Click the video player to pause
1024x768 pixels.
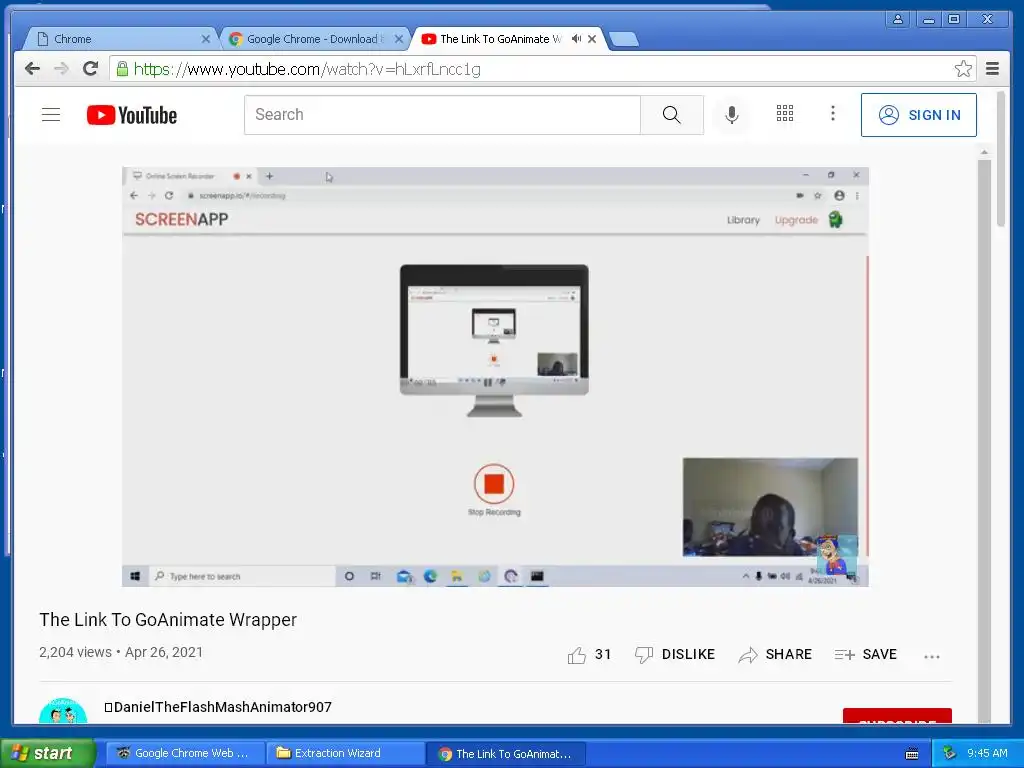pos(495,377)
